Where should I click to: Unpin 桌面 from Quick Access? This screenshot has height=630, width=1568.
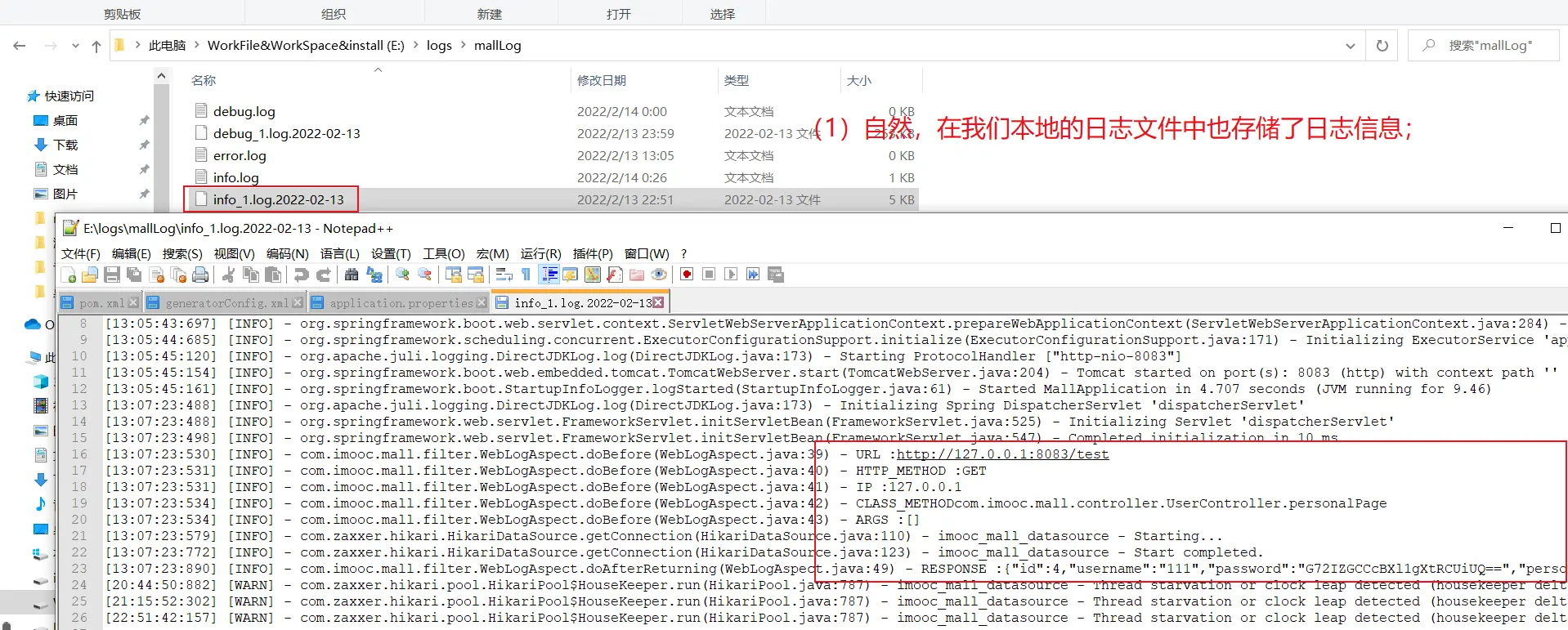(144, 121)
